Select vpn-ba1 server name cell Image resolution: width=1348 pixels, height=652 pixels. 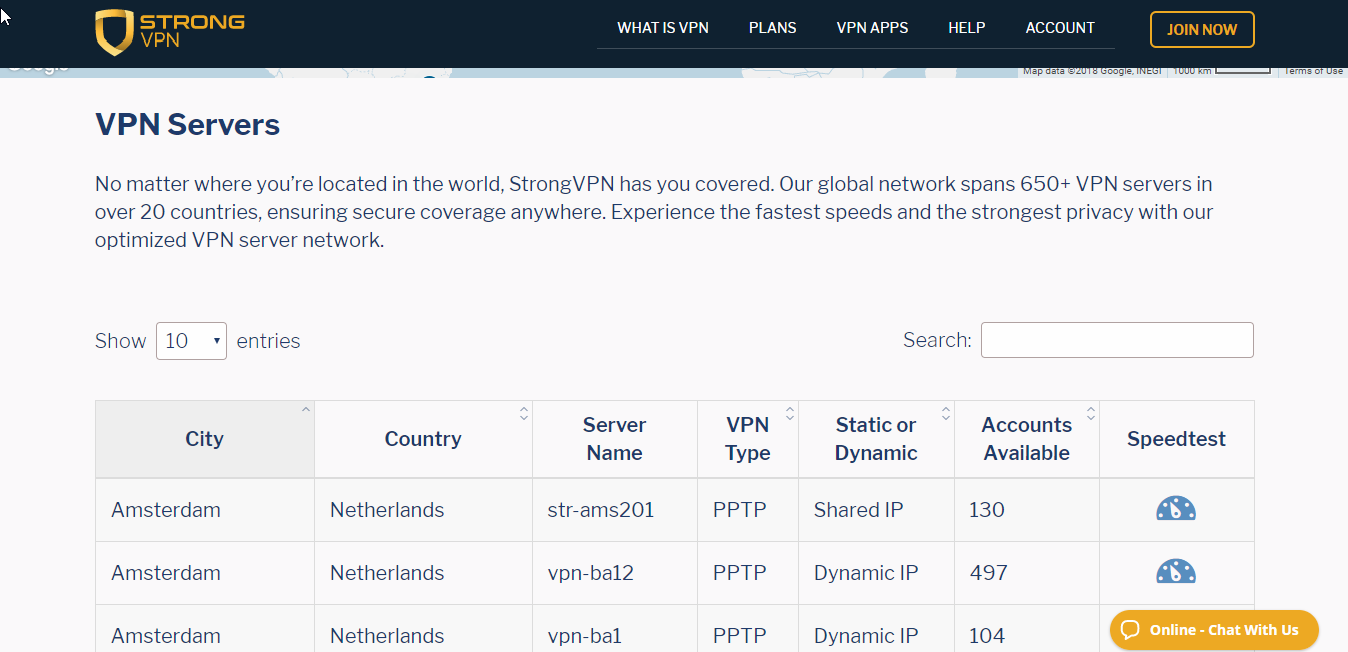(614, 629)
